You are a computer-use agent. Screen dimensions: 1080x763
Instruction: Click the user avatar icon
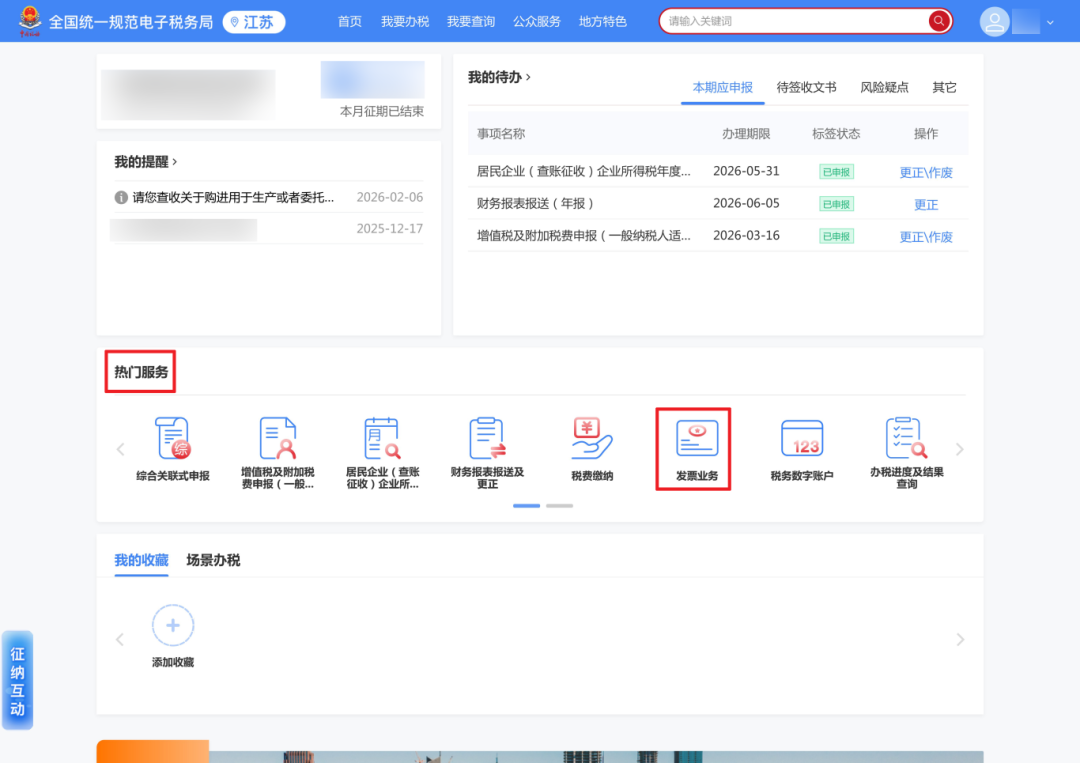point(994,22)
